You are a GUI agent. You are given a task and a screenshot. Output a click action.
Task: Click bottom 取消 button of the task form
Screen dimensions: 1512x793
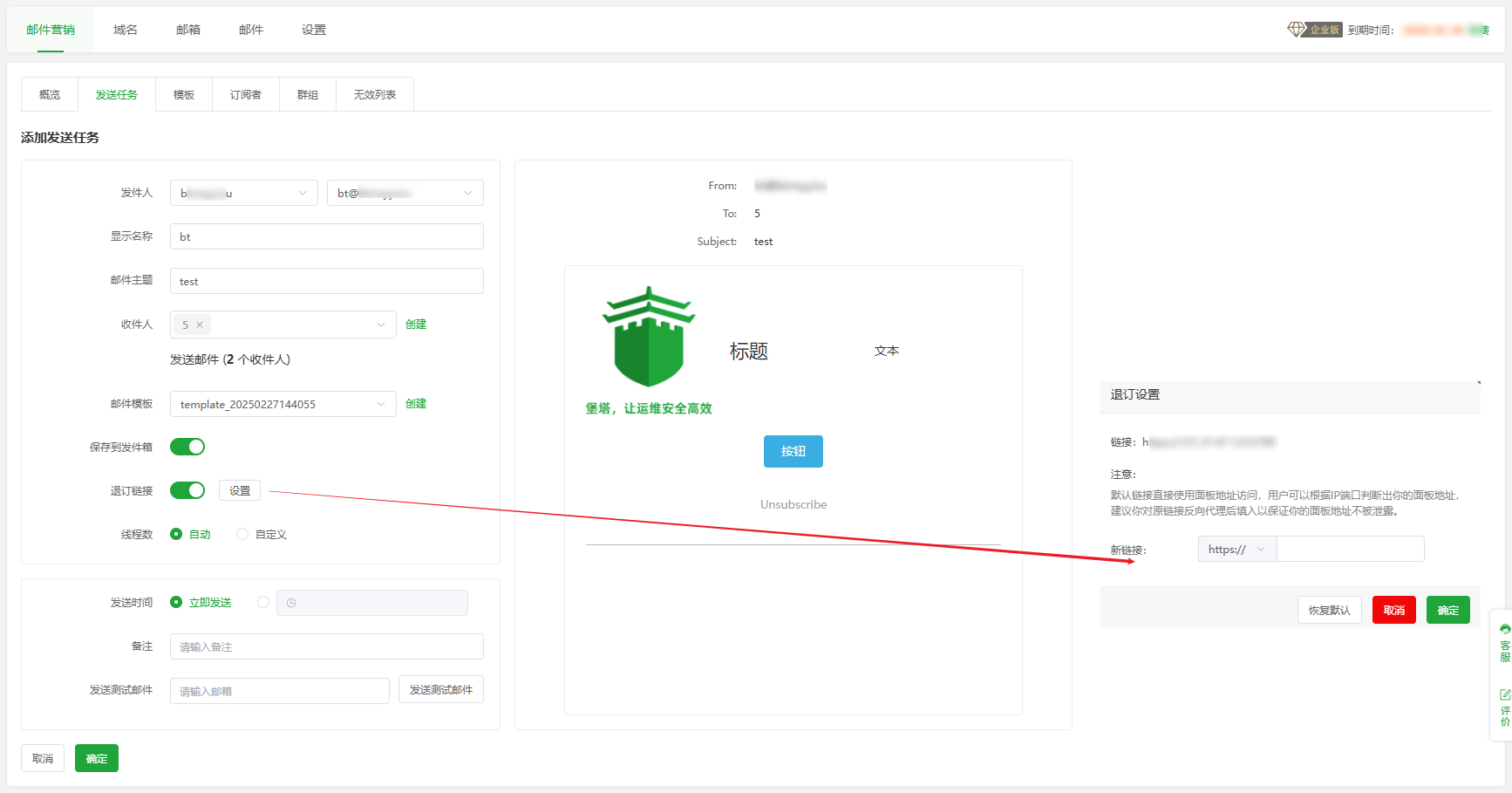click(43, 758)
